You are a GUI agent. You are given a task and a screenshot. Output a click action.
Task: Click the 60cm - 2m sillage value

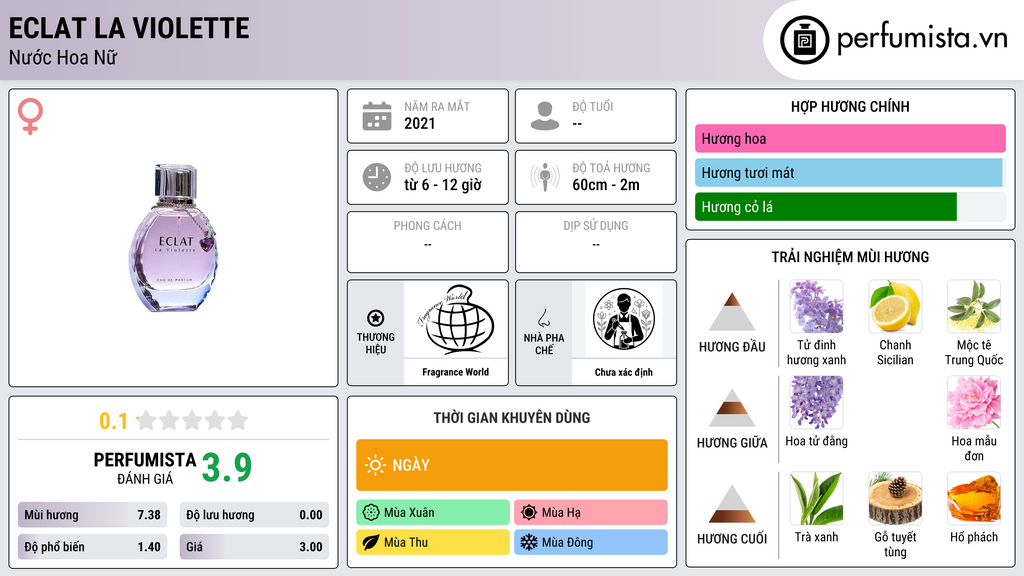tap(606, 185)
